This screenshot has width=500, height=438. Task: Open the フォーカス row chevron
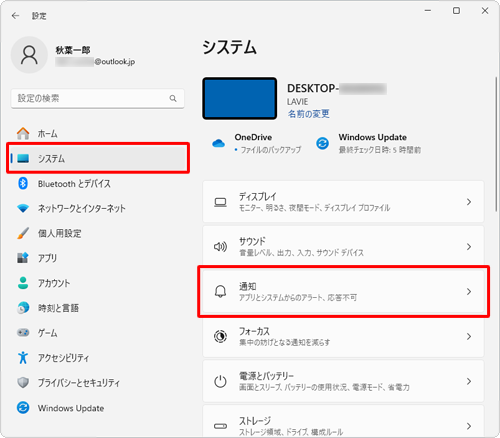pos(469,336)
